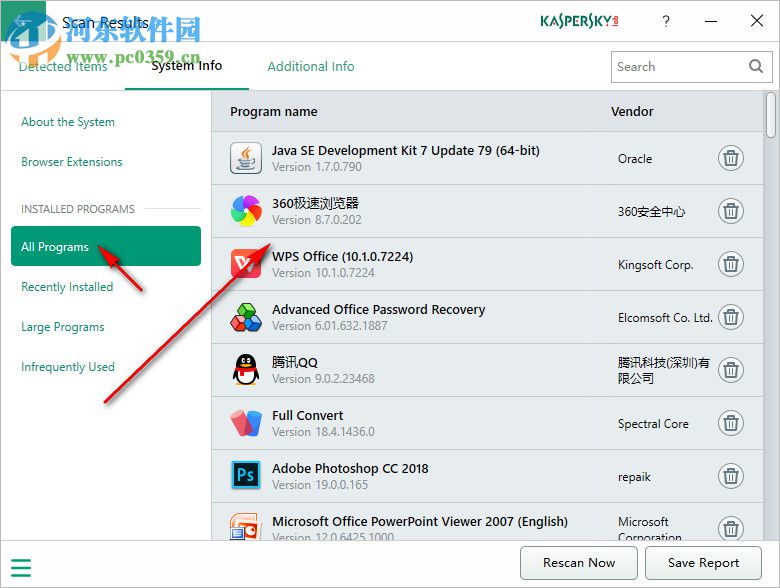
Task: Click vendor name Oracle
Action: [635, 159]
